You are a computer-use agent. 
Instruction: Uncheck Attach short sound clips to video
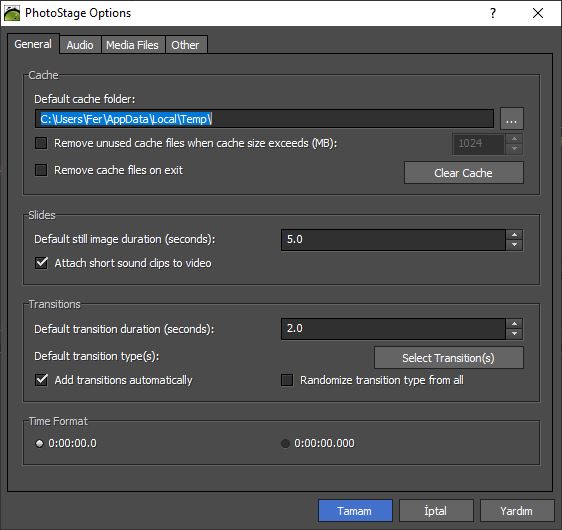[x=41, y=263]
